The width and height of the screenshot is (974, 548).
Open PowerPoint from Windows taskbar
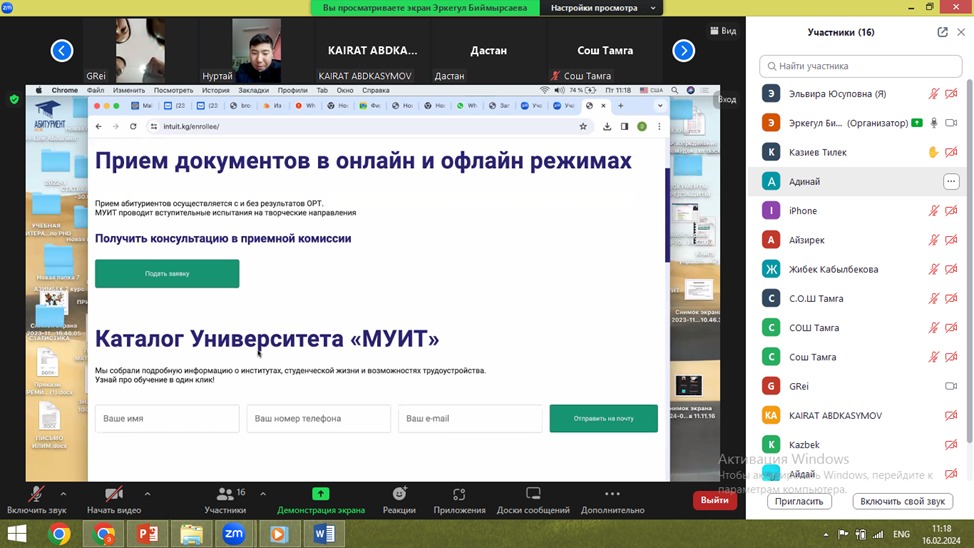click(147, 534)
